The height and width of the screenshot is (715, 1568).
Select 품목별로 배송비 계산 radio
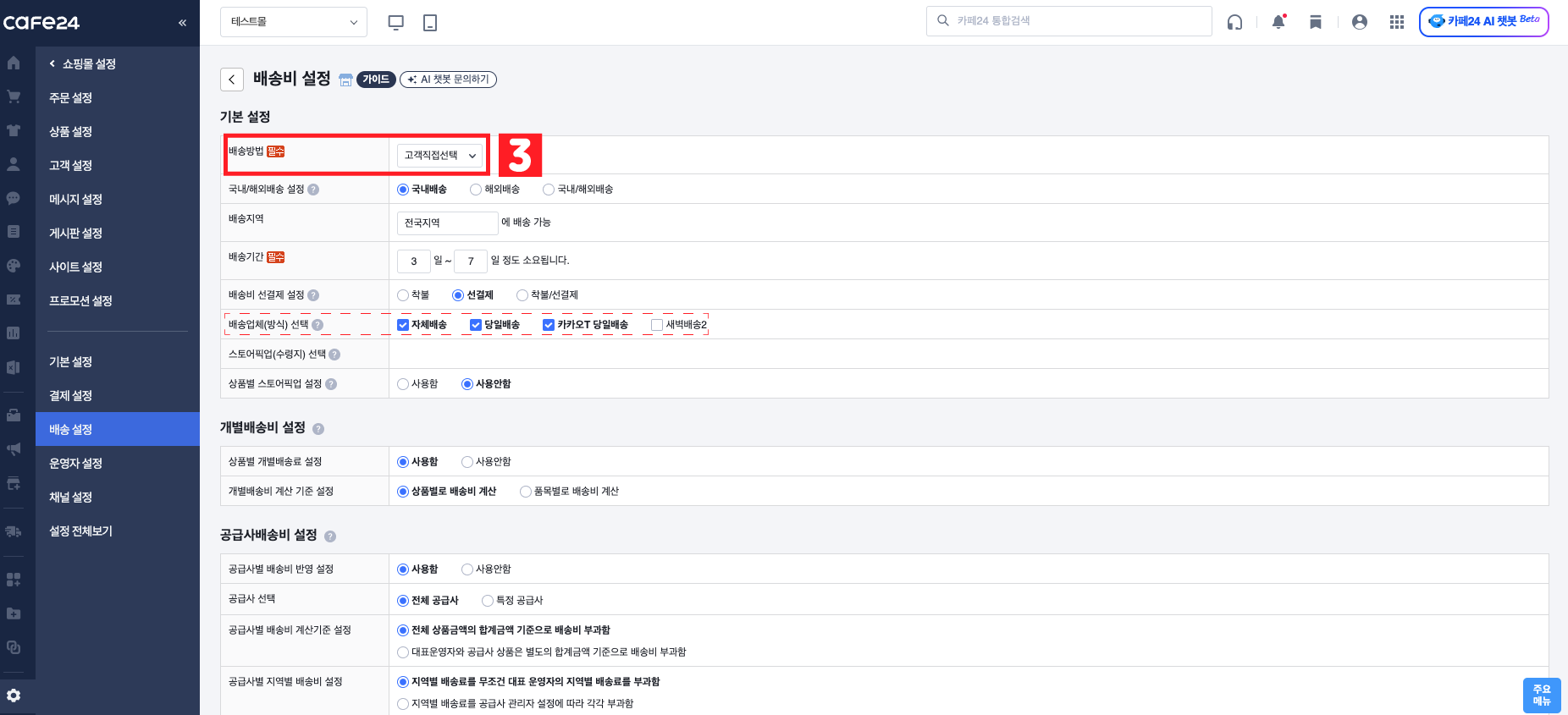(x=526, y=492)
